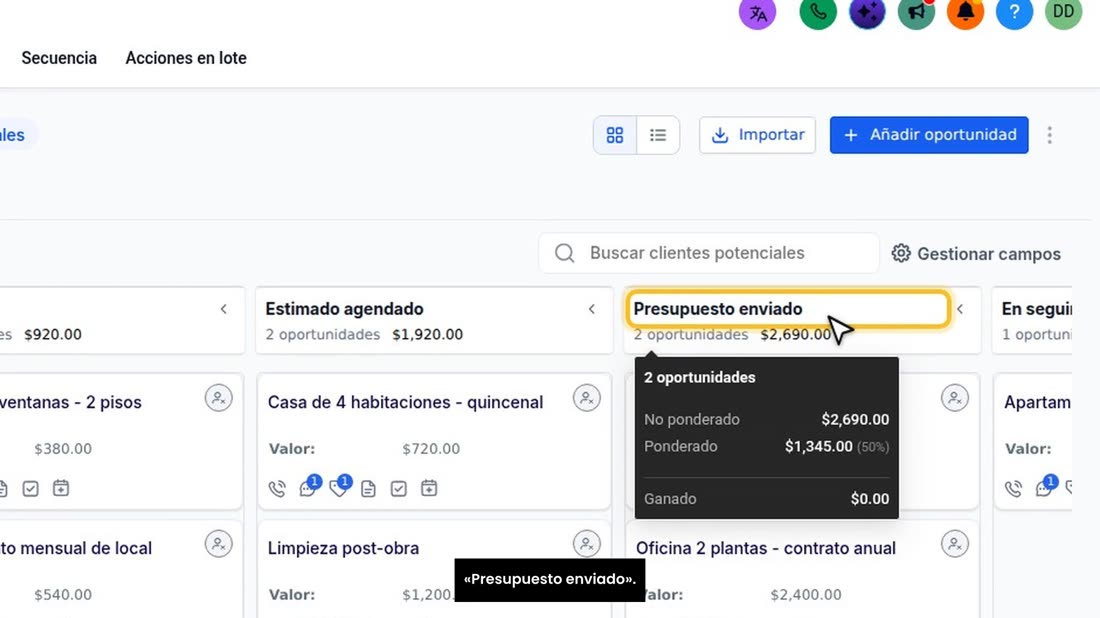1100x618 pixels.
Task: Open the tasks icon on Casa de 4 habitaciones card
Action: pos(398,488)
